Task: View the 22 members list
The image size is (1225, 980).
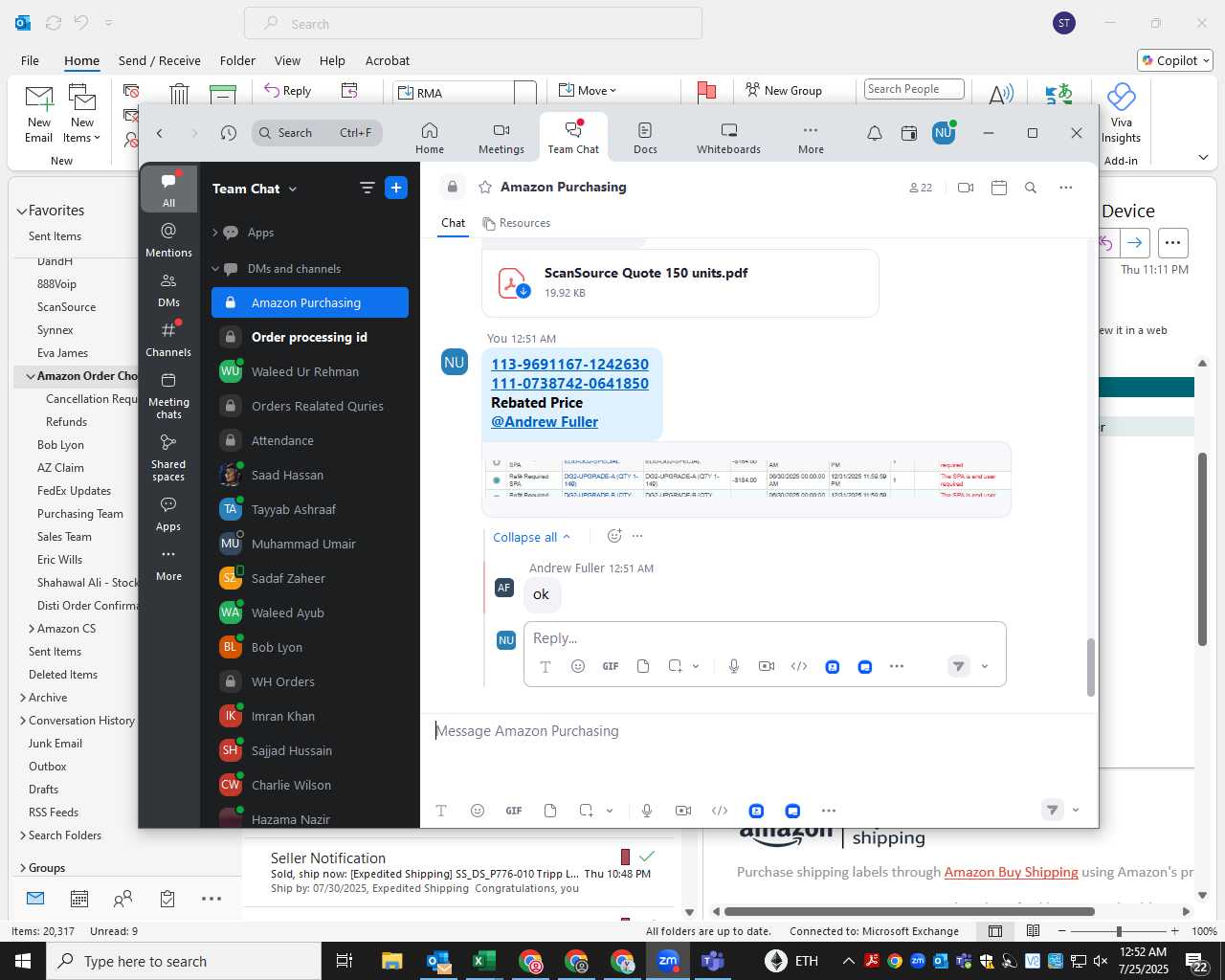Action: click(x=921, y=188)
